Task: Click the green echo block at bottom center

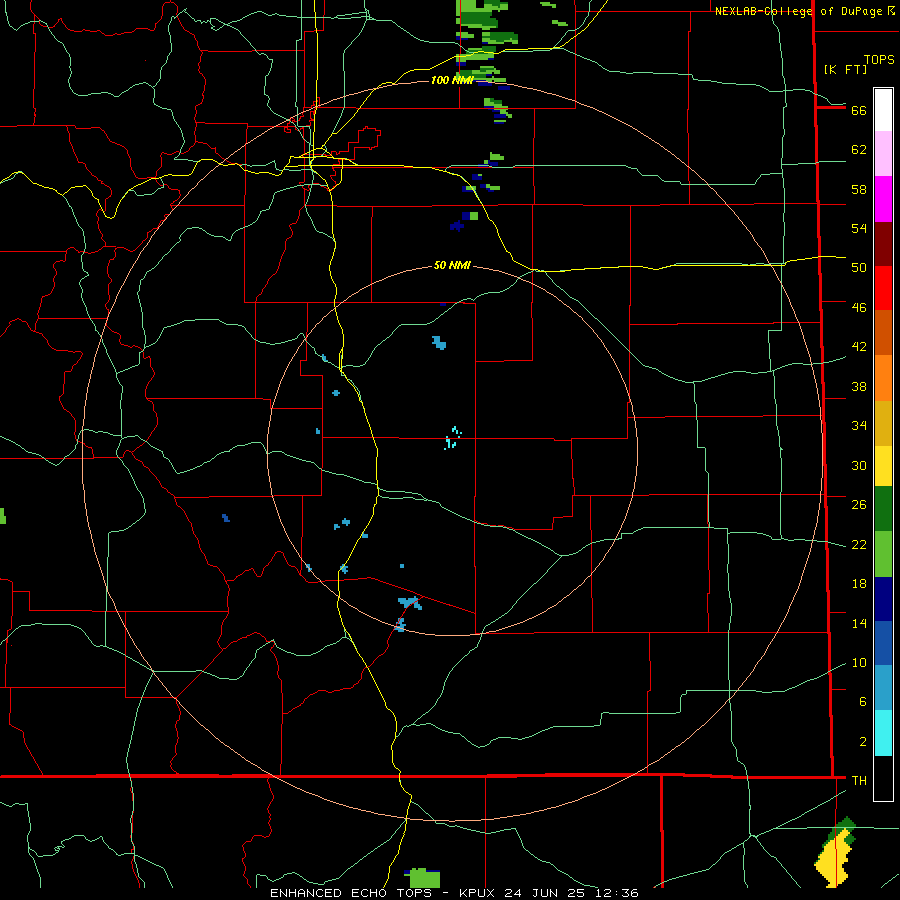Action: pos(424,878)
